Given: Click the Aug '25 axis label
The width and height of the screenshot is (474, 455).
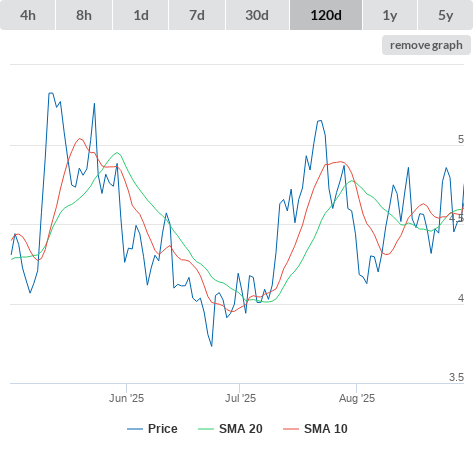Looking at the screenshot, I should pos(357,398).
